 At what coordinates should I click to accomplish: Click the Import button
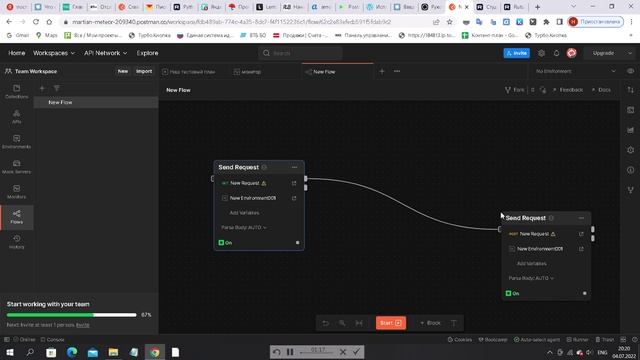coord(144,71)
